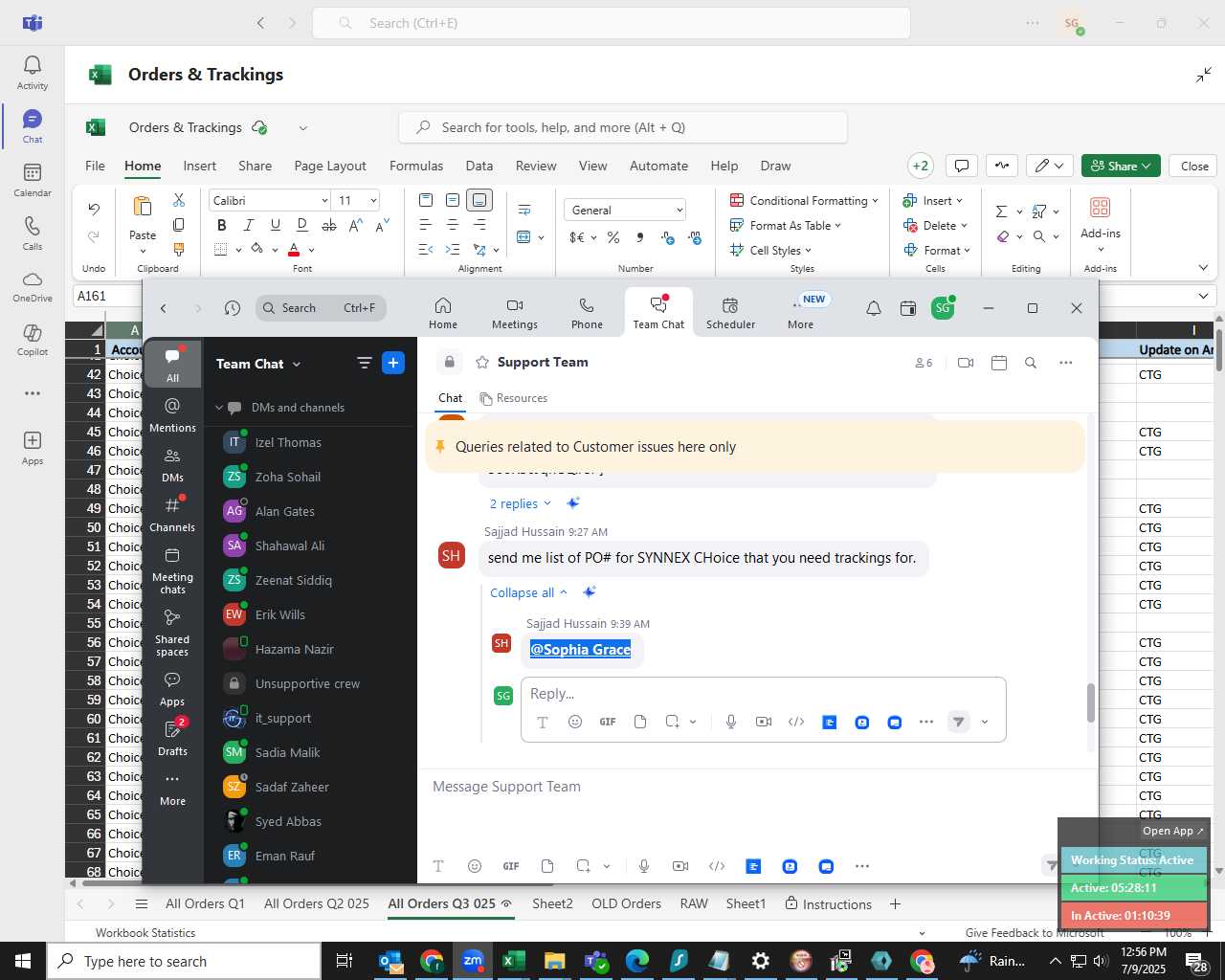Click GIF icon in reply box
Image resolution: width=1225 pixels, height=980 pixels.
pos(608,722)
